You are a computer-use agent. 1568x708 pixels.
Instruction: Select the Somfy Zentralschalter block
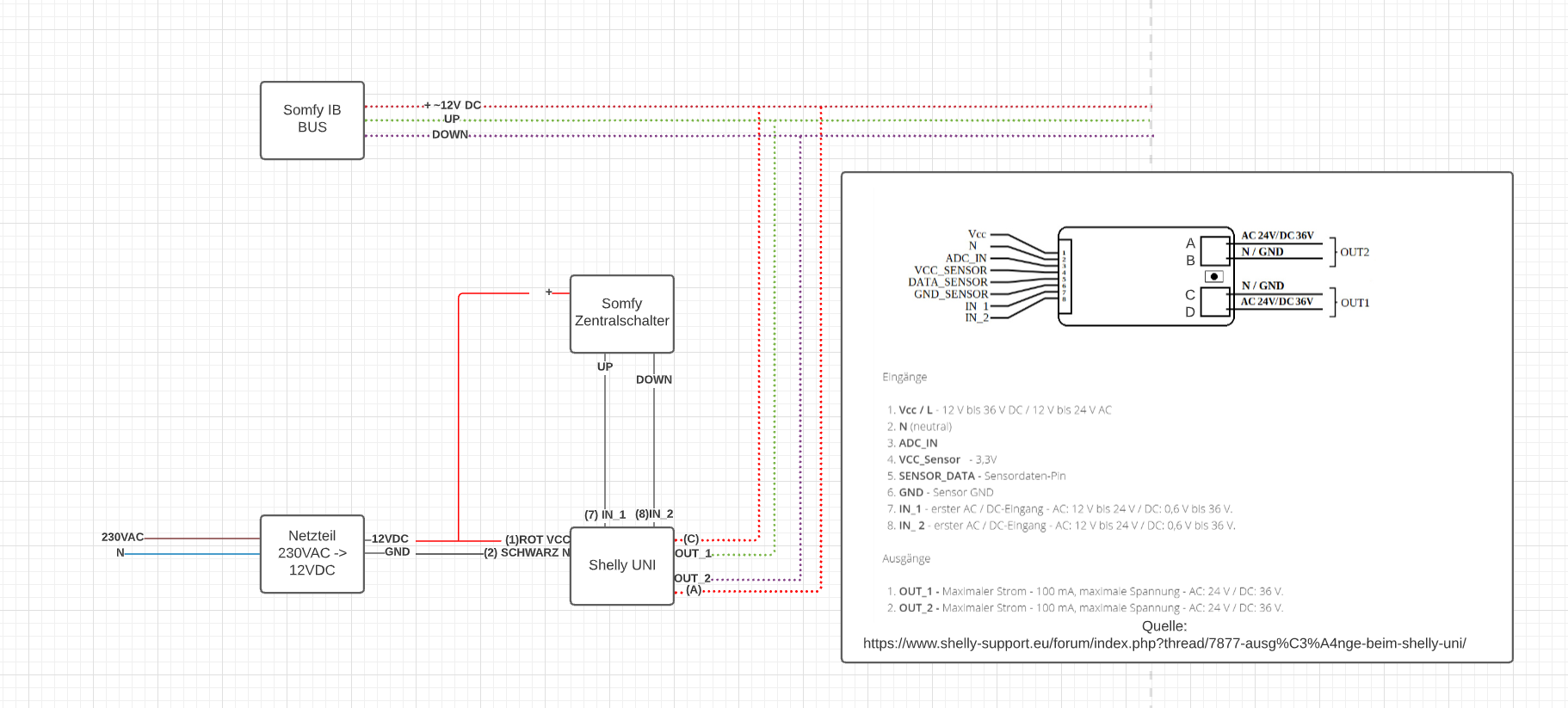(622, 314)
